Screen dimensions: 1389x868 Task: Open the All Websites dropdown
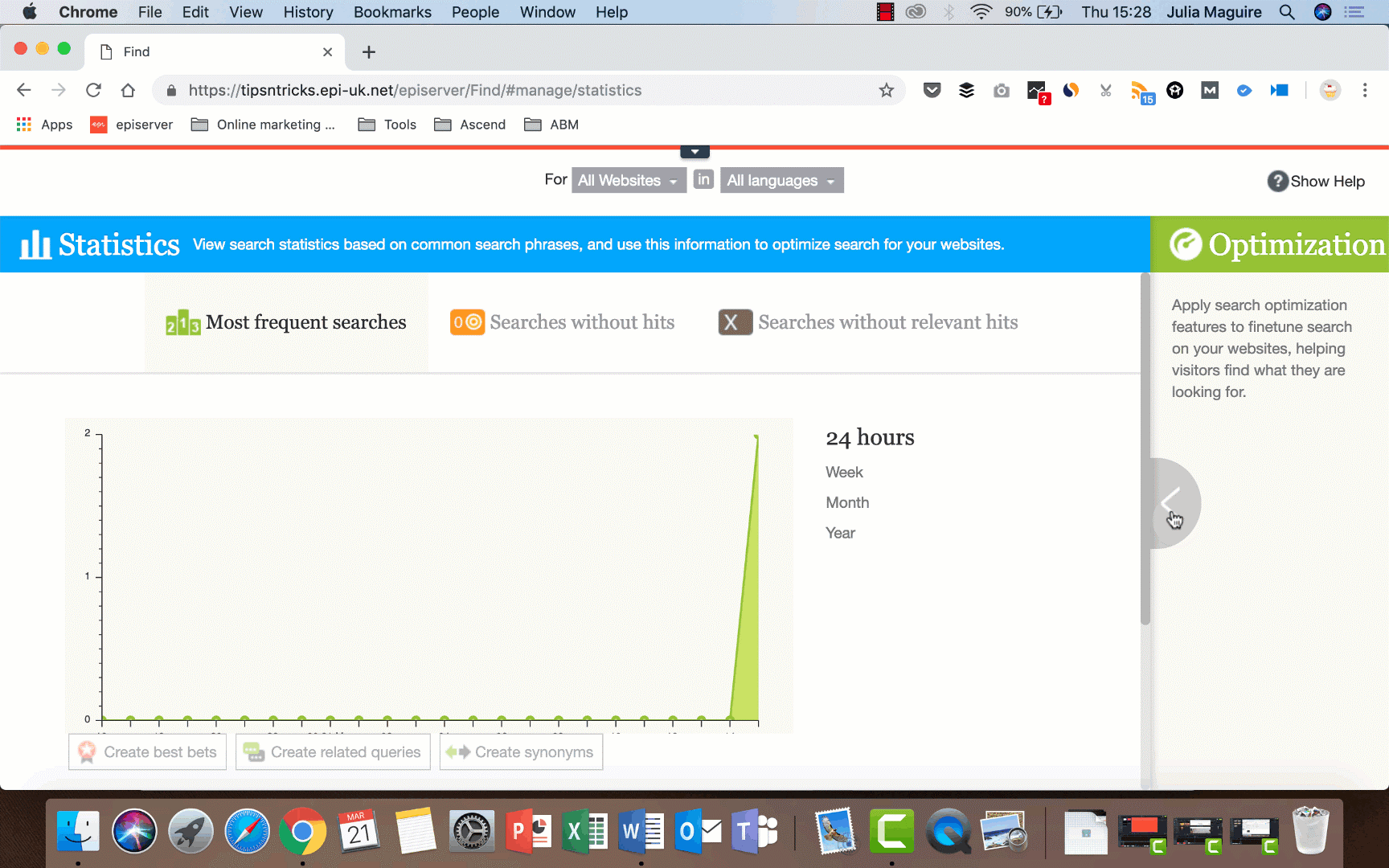pos(629,180)
